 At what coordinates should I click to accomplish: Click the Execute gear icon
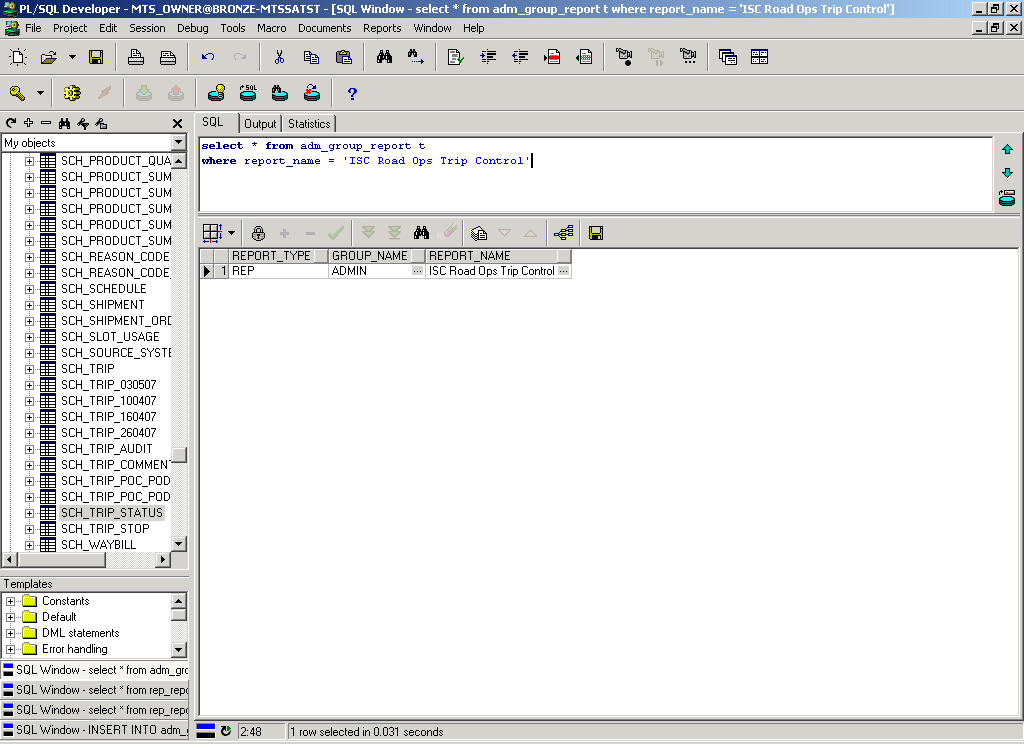click(x=72, y=93)
